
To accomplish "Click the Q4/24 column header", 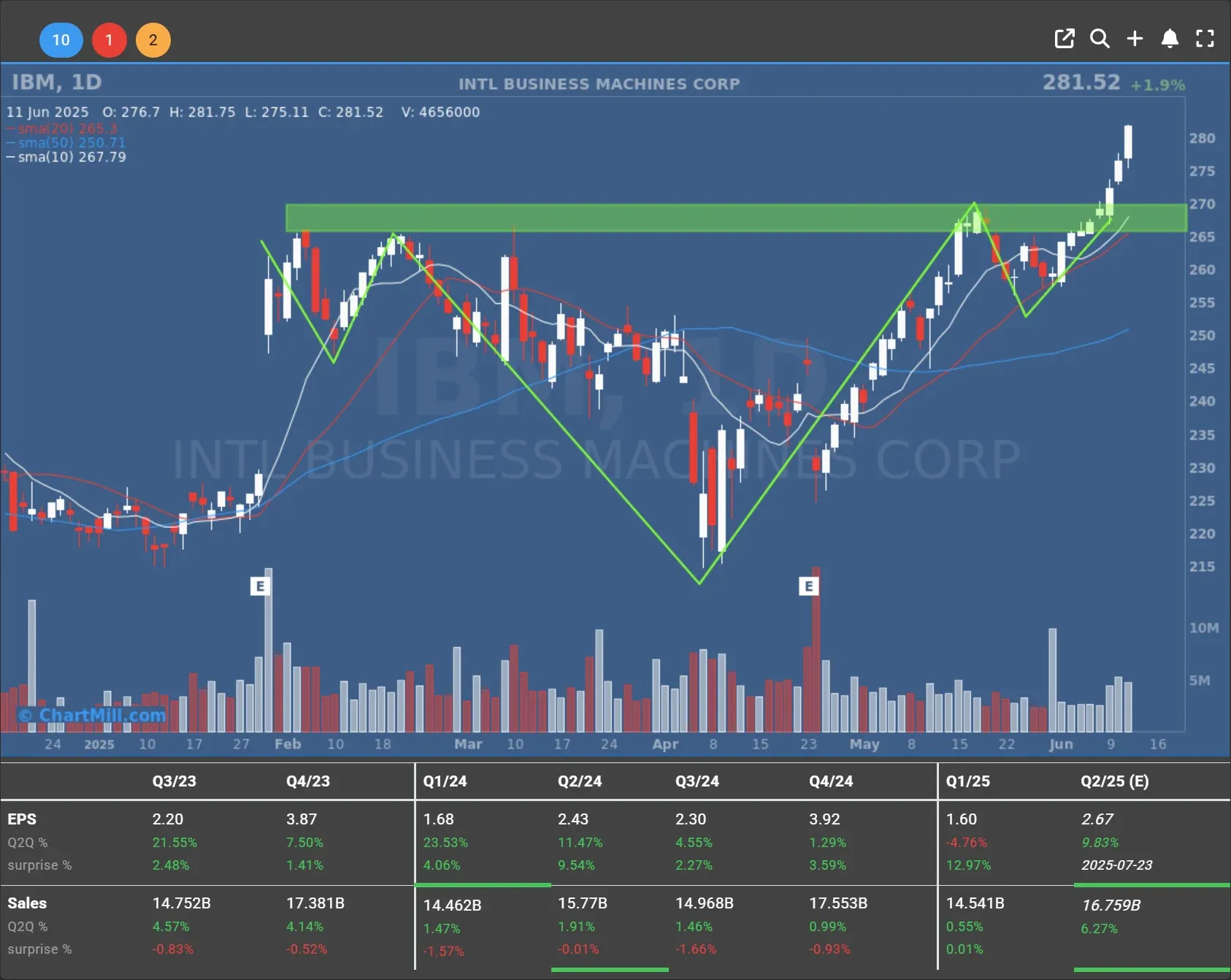I will (x=831, y=781).
